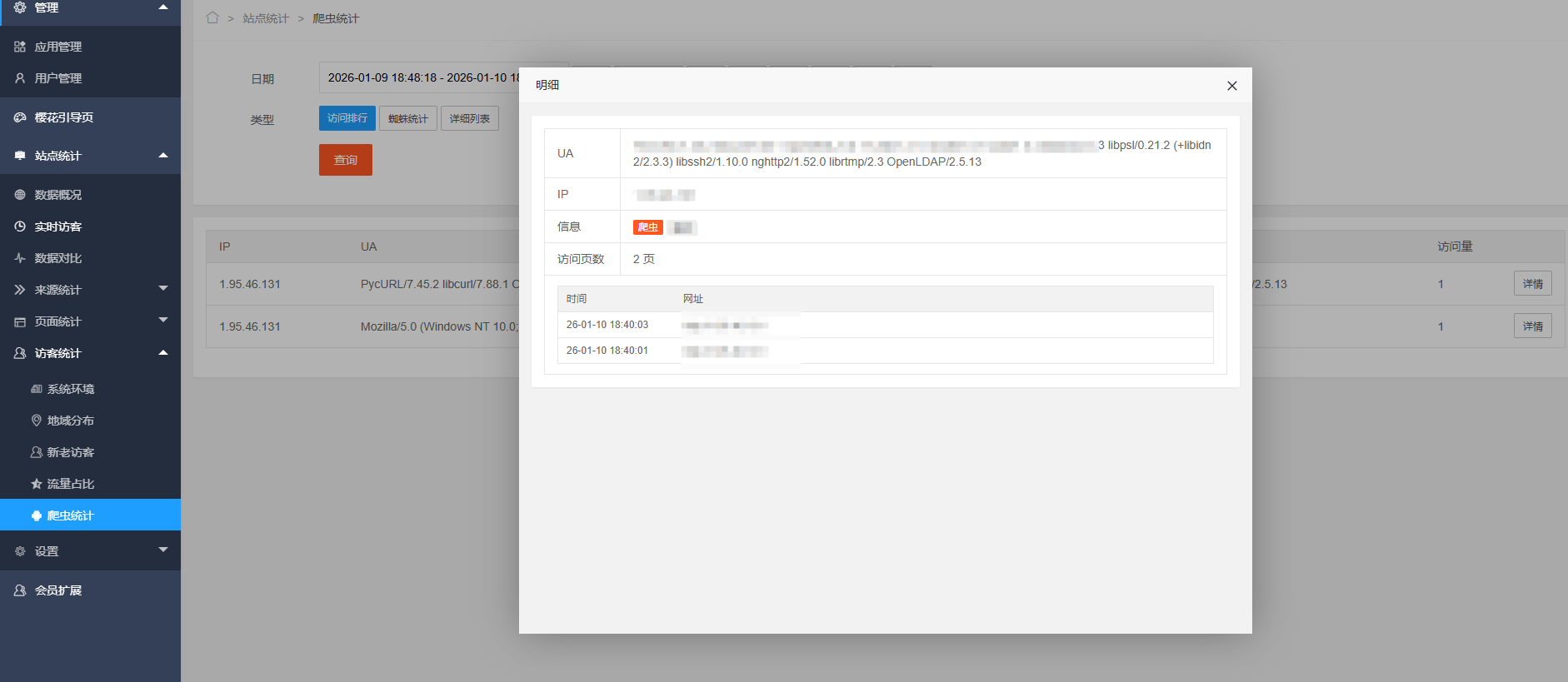Click the 访客统计 person icon
The width and height of the screenshot is (1568, 682).
(20, 353)
